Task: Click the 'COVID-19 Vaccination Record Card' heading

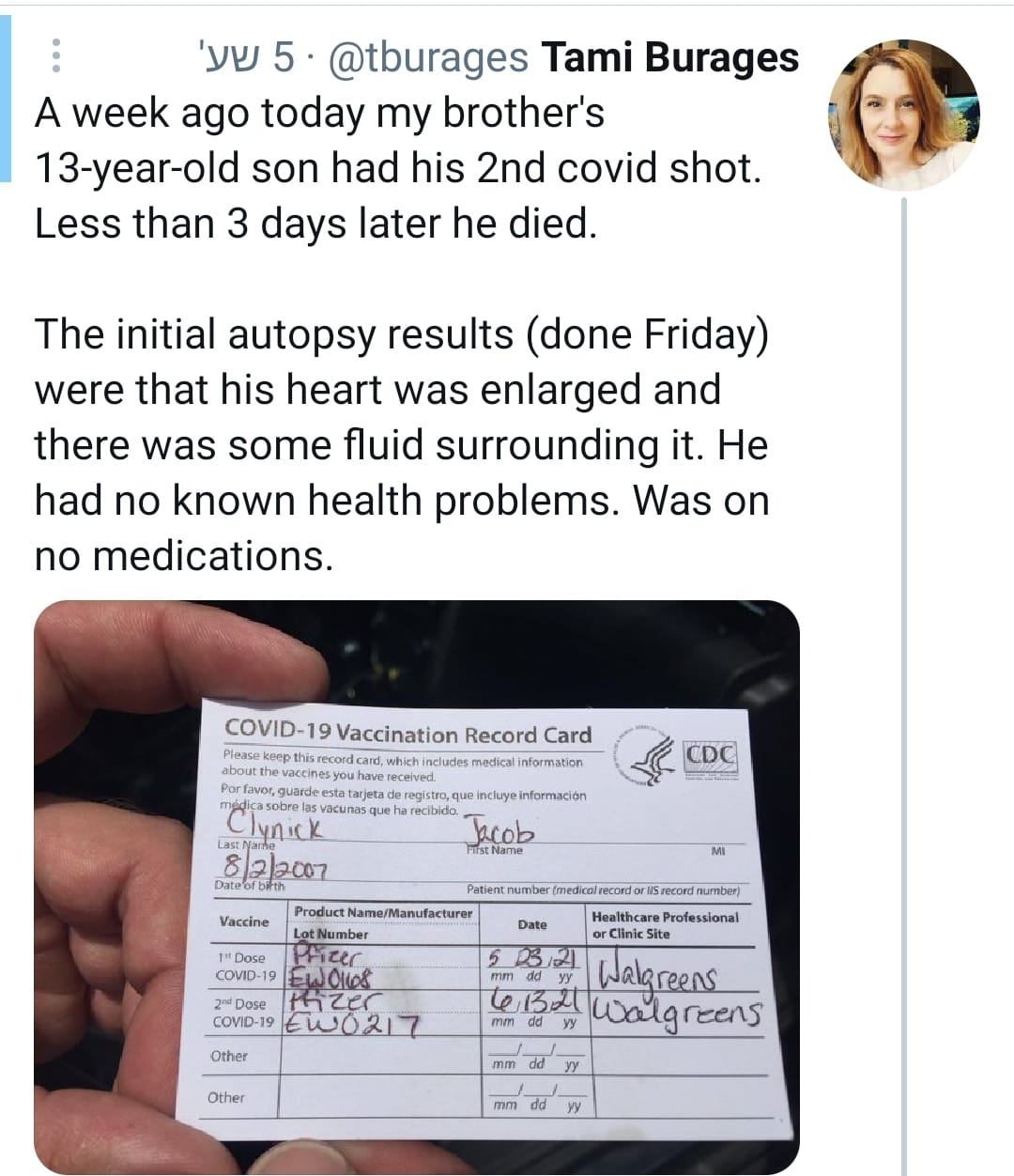Action: [x=408, y=734]
